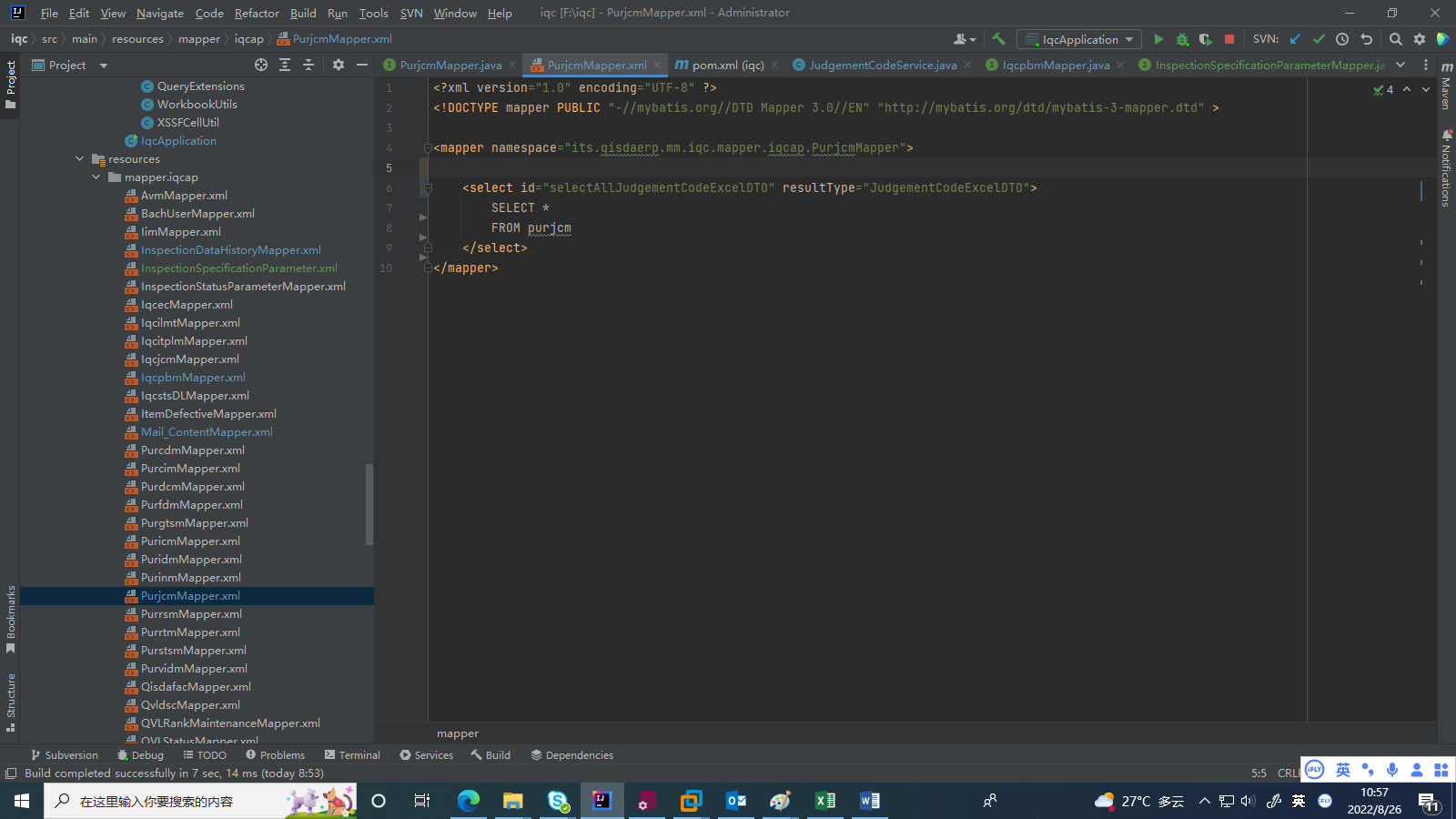Toggle the Terminal tool window

[352, 754]
